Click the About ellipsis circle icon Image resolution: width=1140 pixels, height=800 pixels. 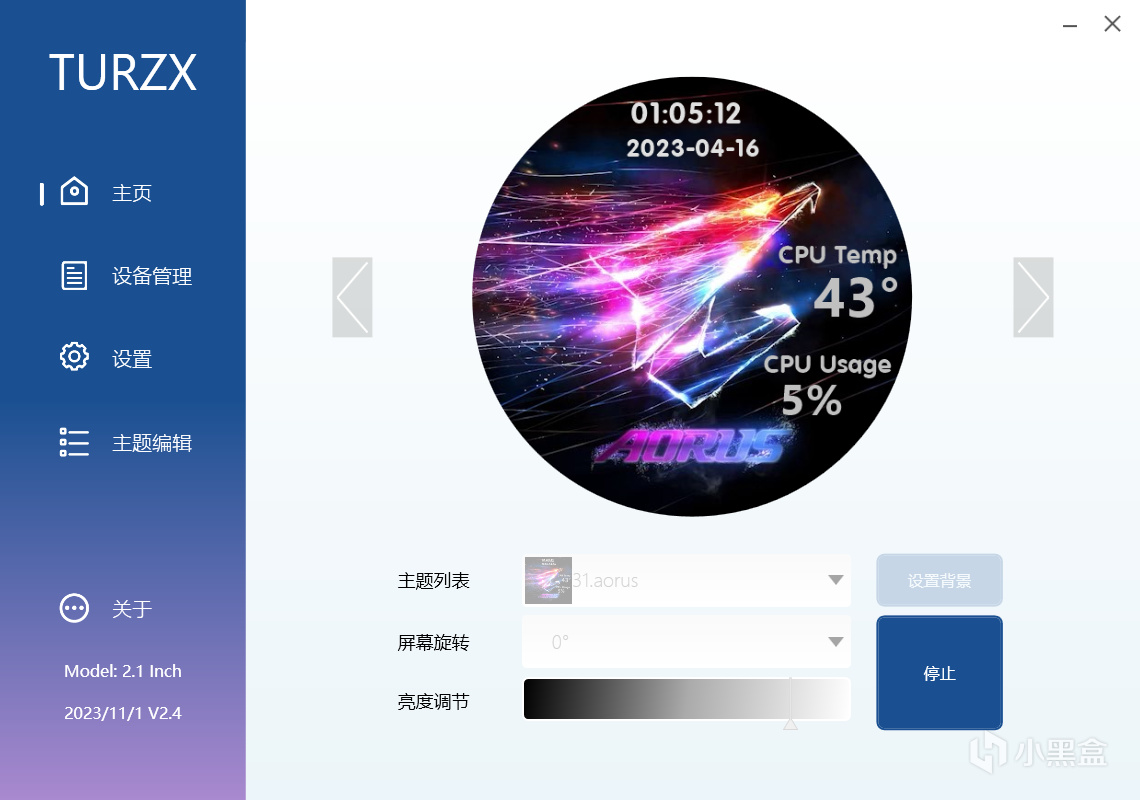tap(74, 608)
